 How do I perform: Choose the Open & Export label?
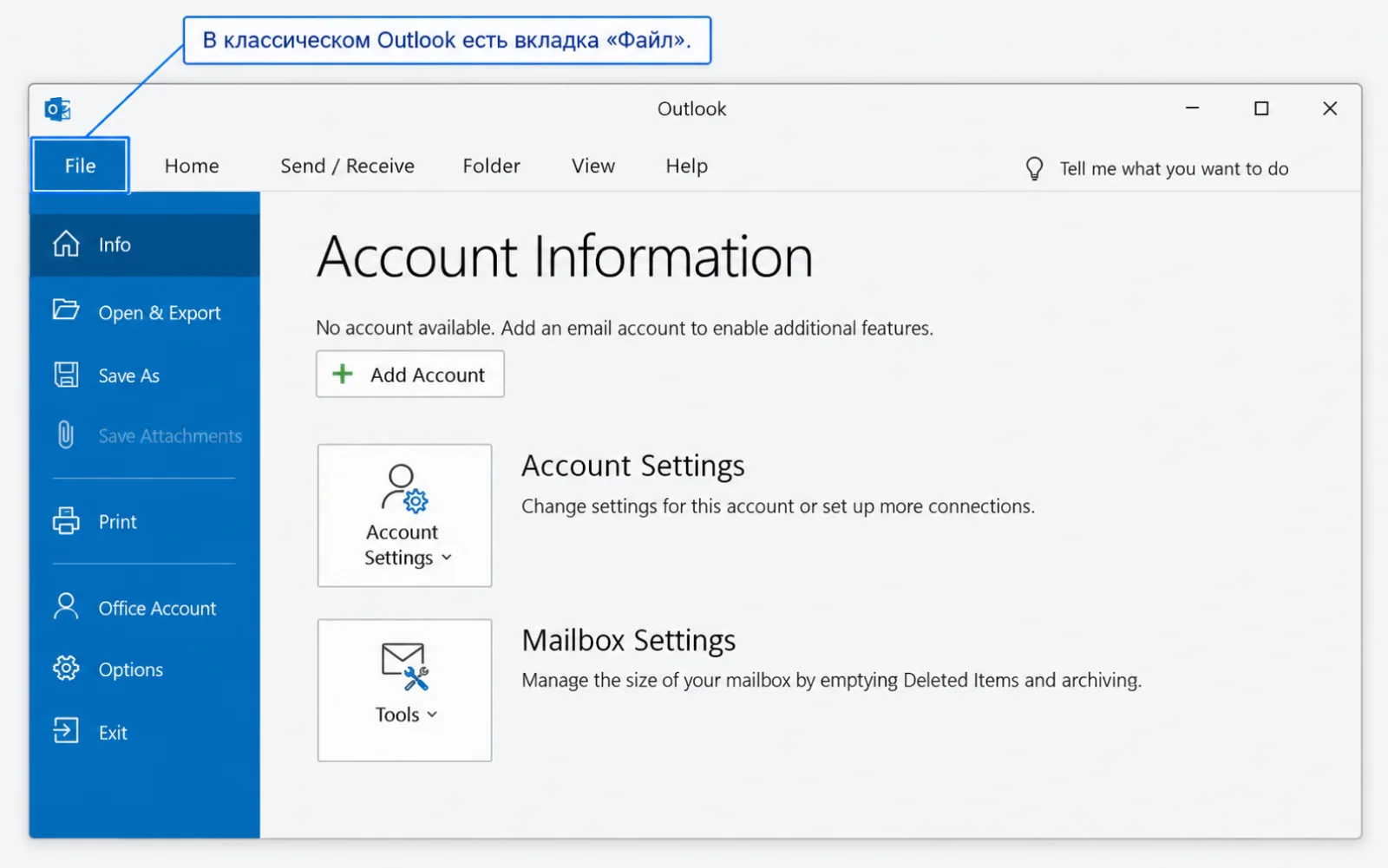[x=160, y=313]
